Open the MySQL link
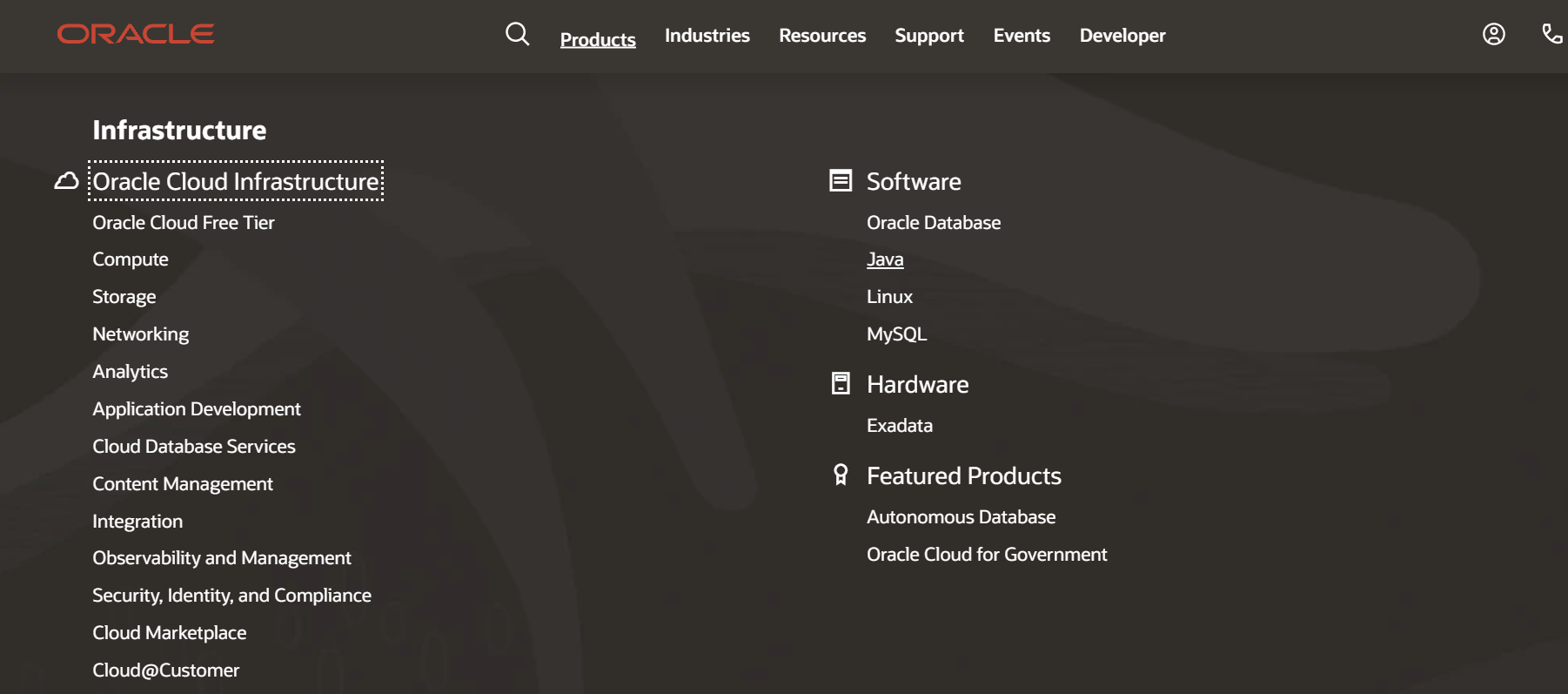The image size is (1568, 694). 897,334
